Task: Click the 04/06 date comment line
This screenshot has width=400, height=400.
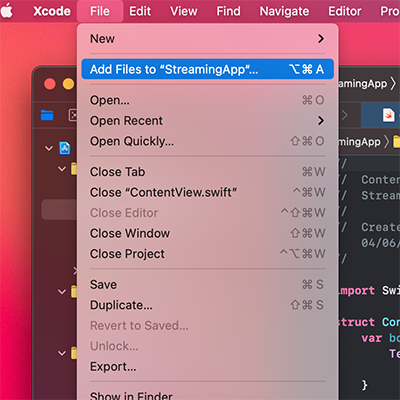Action: [x=380, y=243]
